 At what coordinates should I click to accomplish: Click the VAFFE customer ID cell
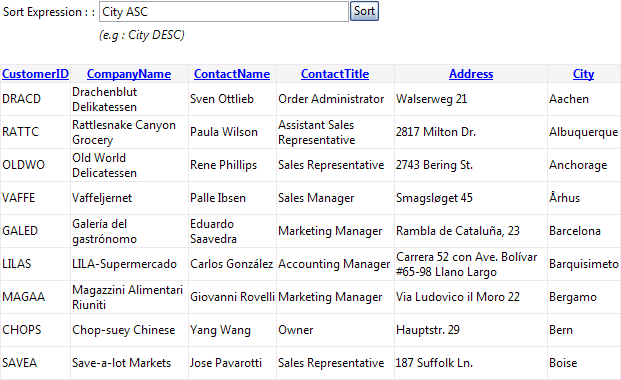pyautogui.click(x=35, y=198)
